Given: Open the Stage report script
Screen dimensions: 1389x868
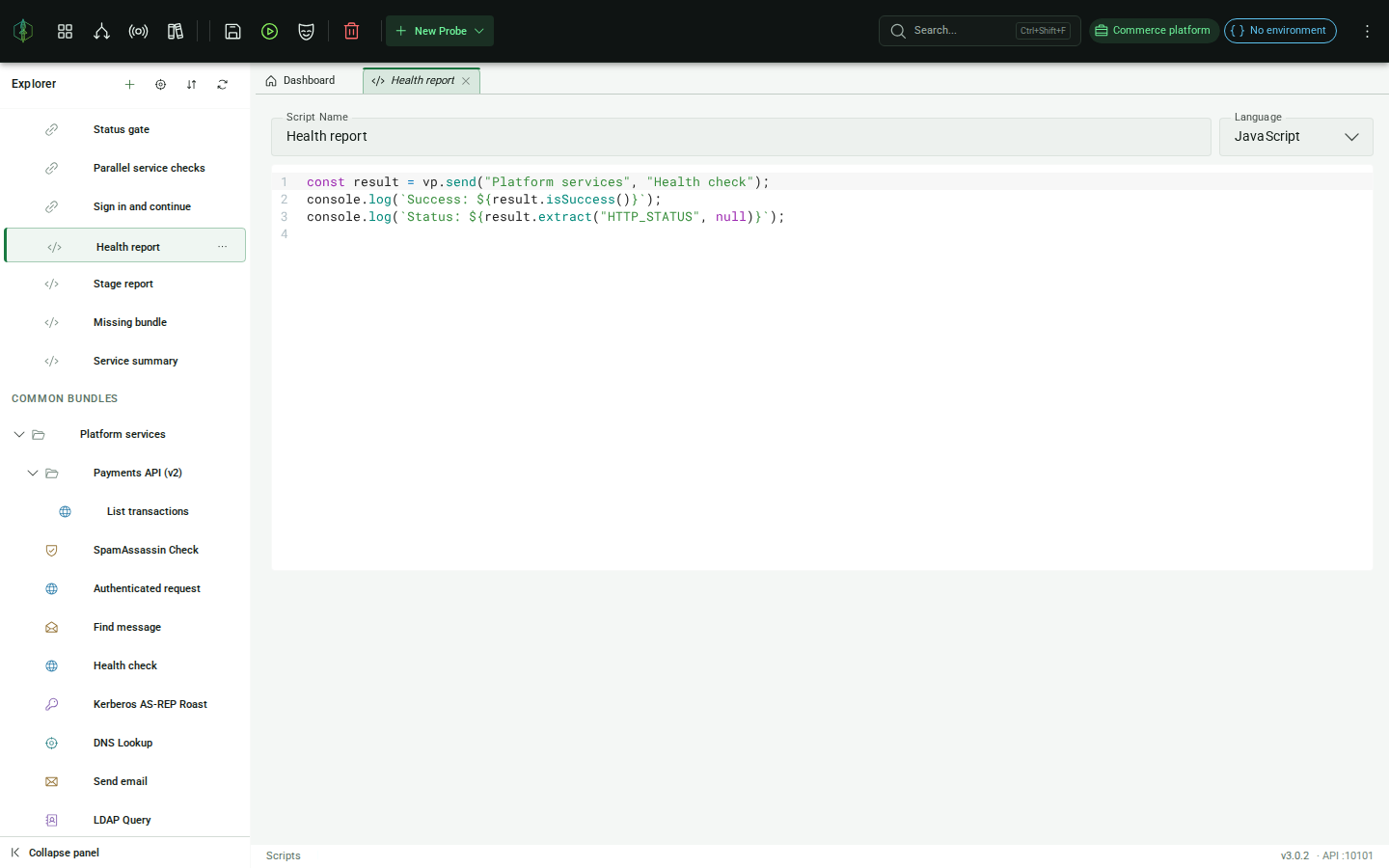Looking at the screenshot, I should [124, 284].
